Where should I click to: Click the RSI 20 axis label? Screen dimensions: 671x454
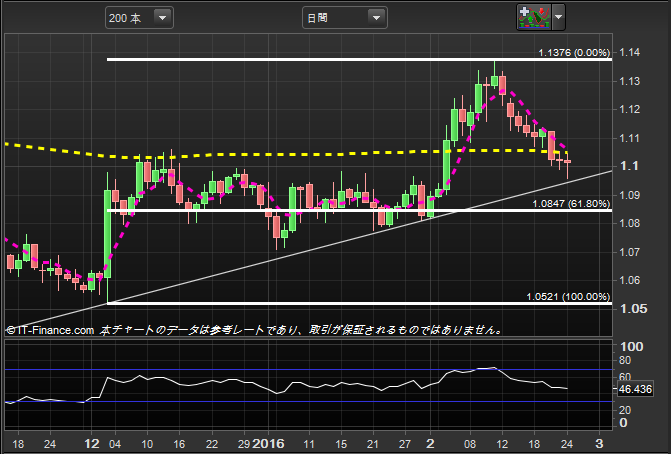[625, 410]
